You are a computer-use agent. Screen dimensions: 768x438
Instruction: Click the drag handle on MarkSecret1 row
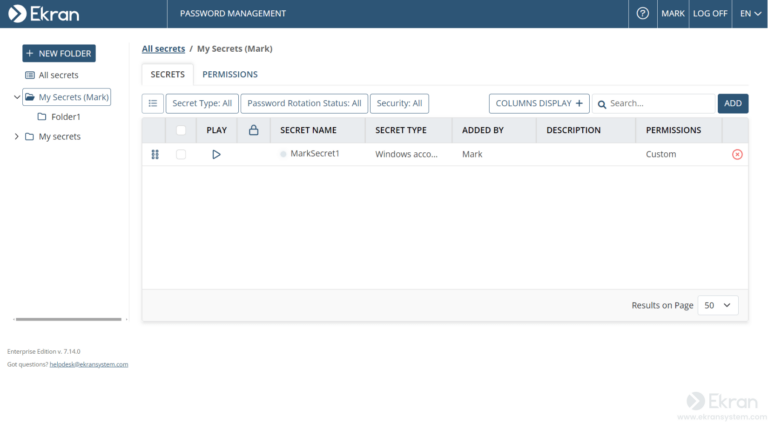[155, 154]
